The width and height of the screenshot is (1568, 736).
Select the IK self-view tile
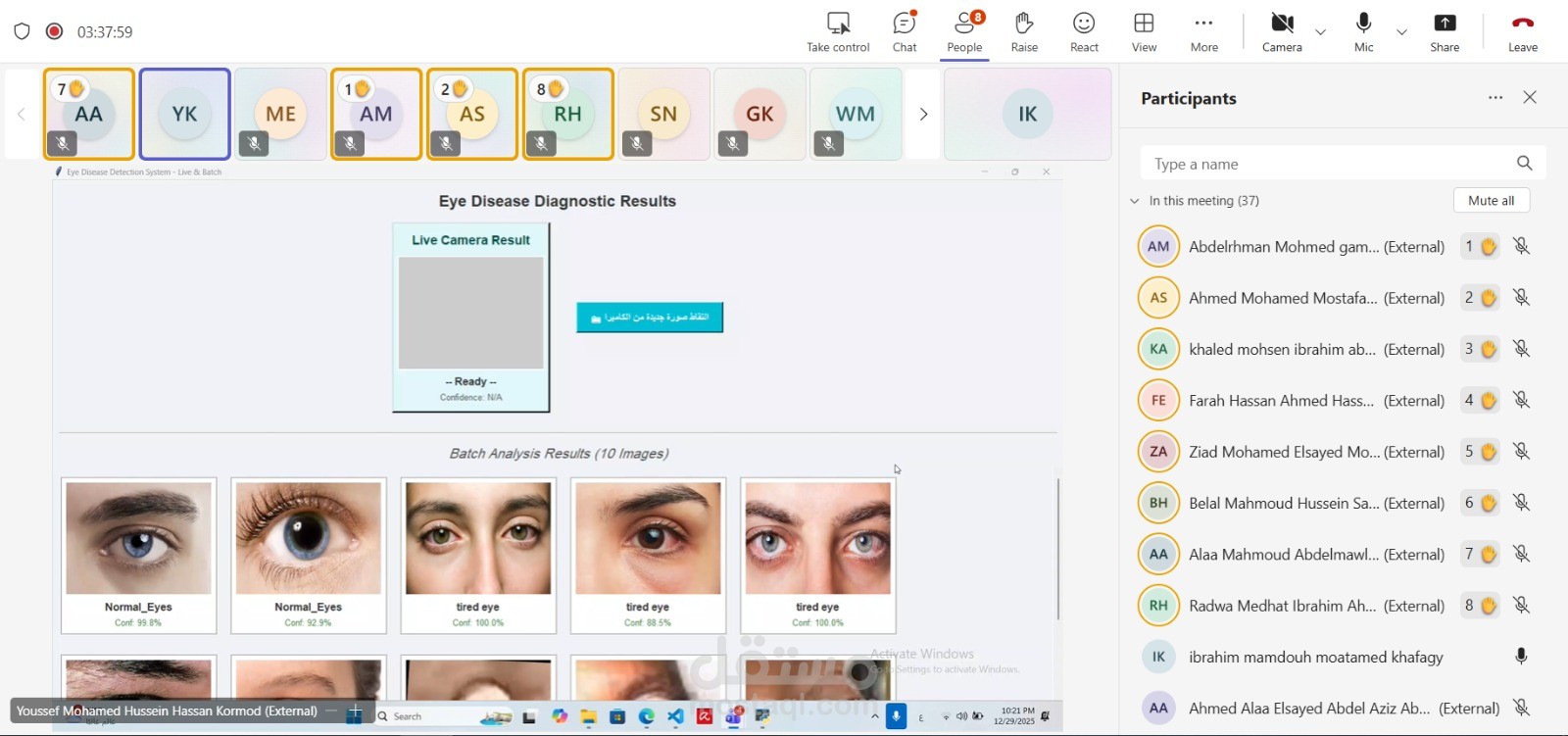(1027, 114)
